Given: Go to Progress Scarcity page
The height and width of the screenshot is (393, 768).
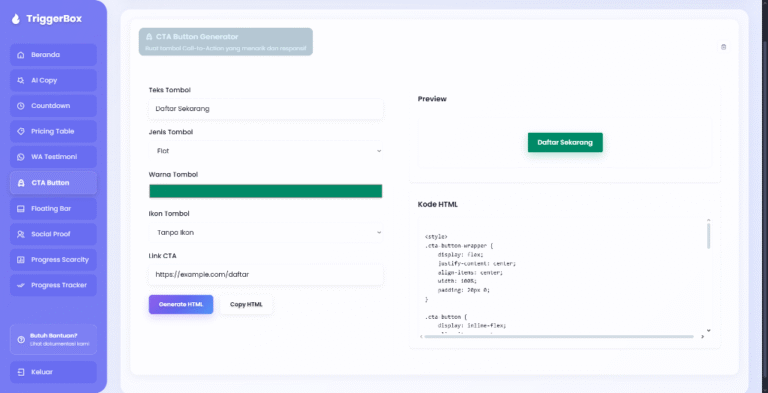Looking at the screenshot, I should click(53, 260).
